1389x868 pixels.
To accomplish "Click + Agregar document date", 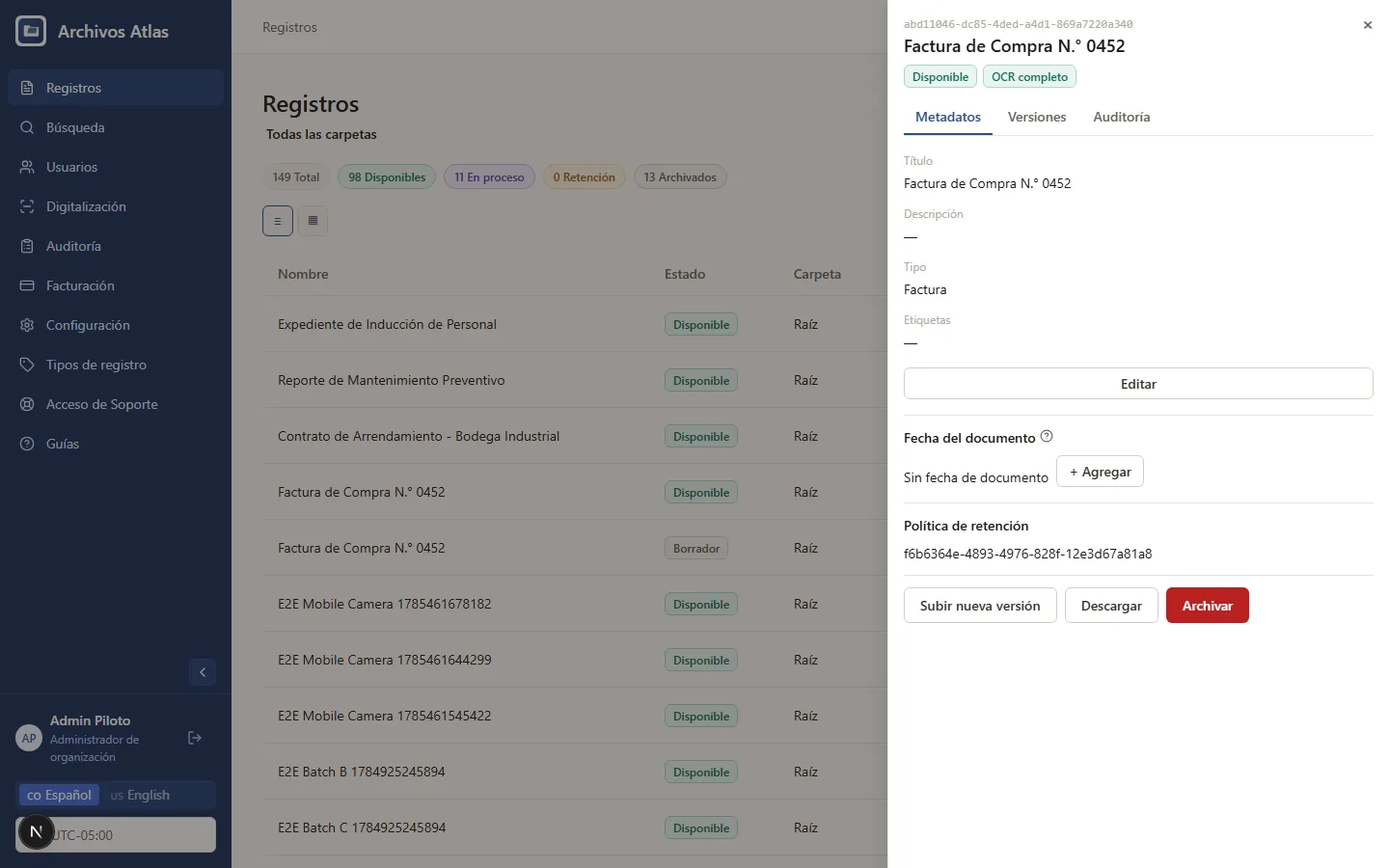I will pyautogui.click(x=1100, y=472).
